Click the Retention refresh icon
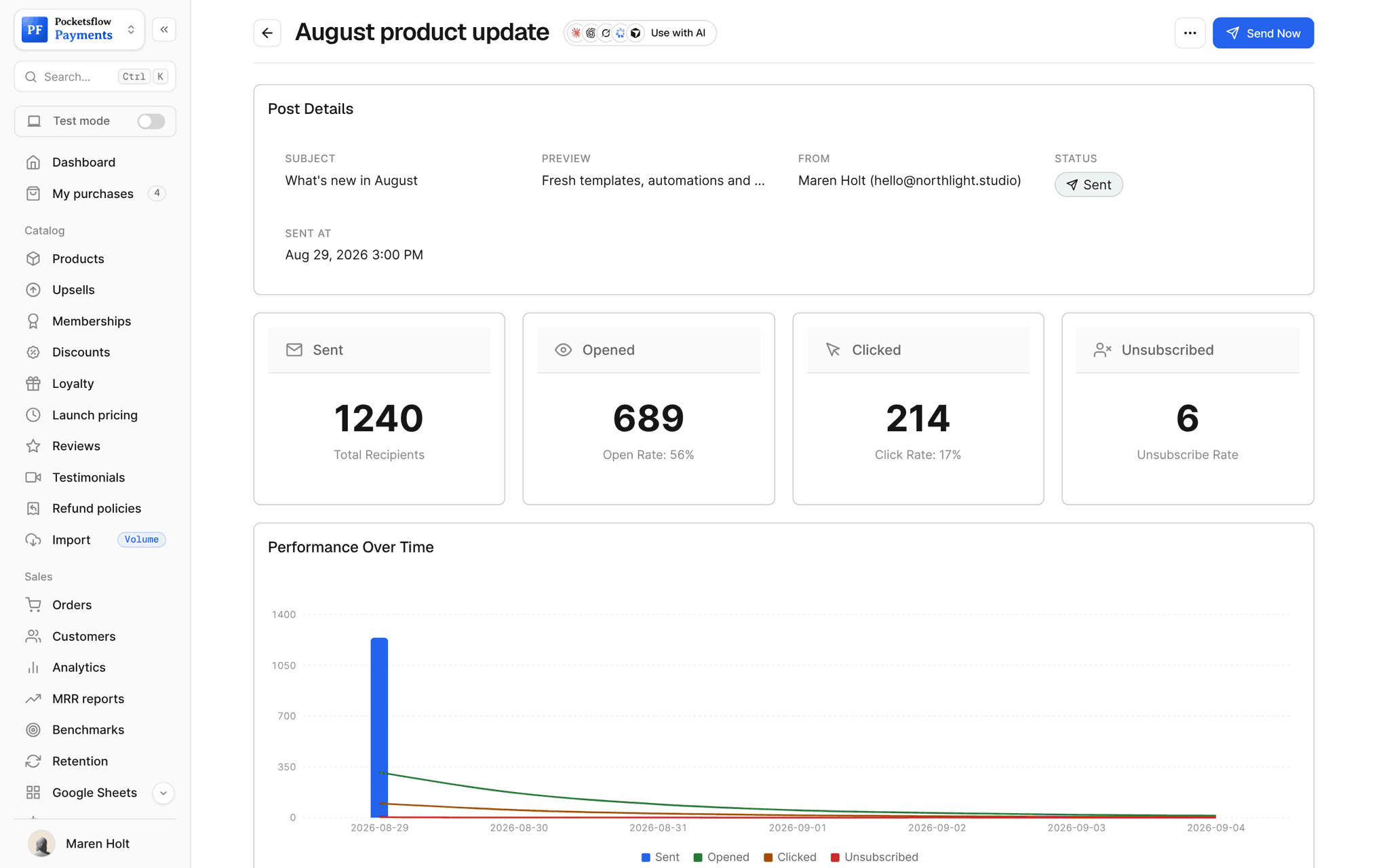This screenshot has width=1389, height=868. click(33, 761)
